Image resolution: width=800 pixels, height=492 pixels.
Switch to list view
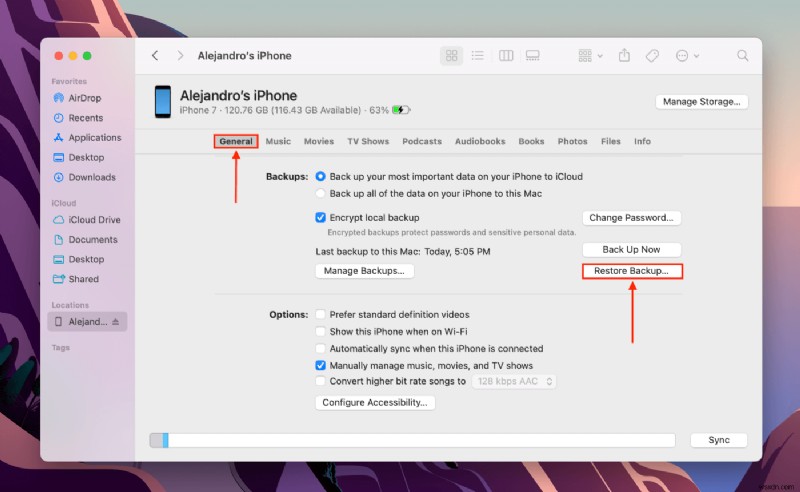click(x=478, y=56)
